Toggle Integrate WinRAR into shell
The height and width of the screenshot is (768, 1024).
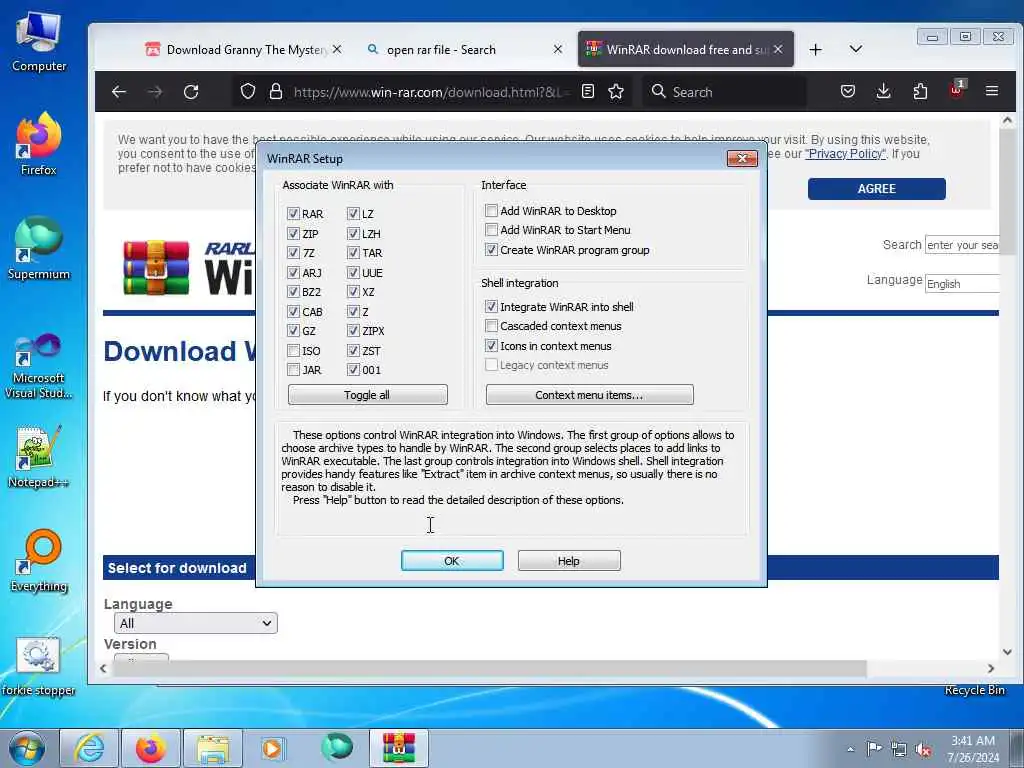point(491,306)
